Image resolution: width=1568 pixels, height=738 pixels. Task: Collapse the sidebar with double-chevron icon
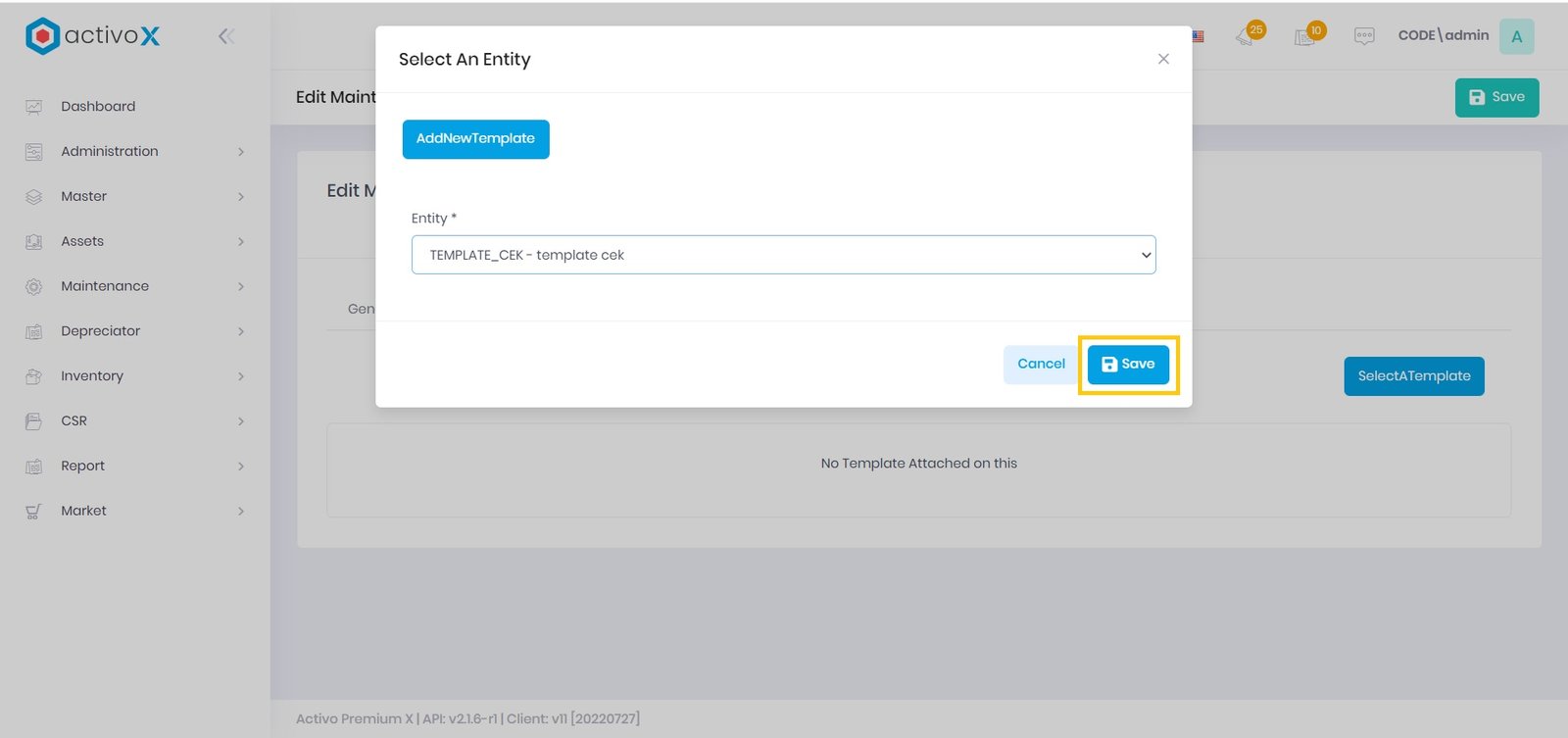coord(226,36)
